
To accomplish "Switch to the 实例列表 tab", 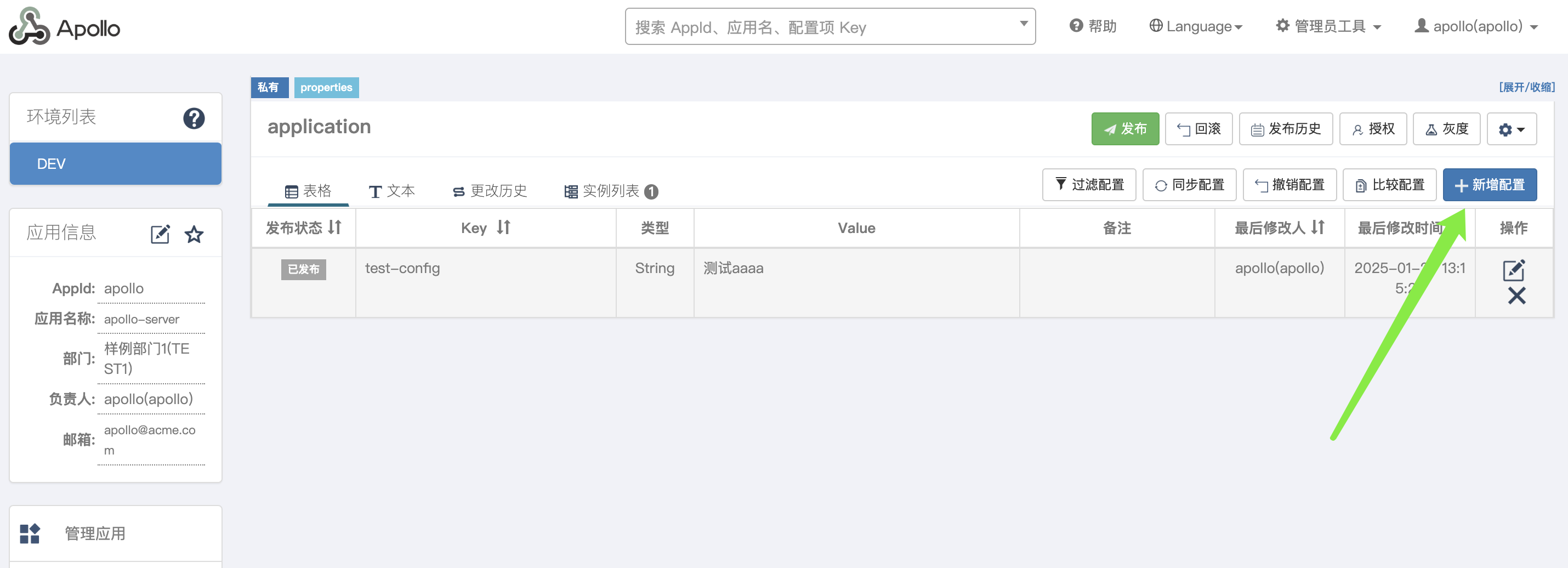I will [x=611, y=191].
